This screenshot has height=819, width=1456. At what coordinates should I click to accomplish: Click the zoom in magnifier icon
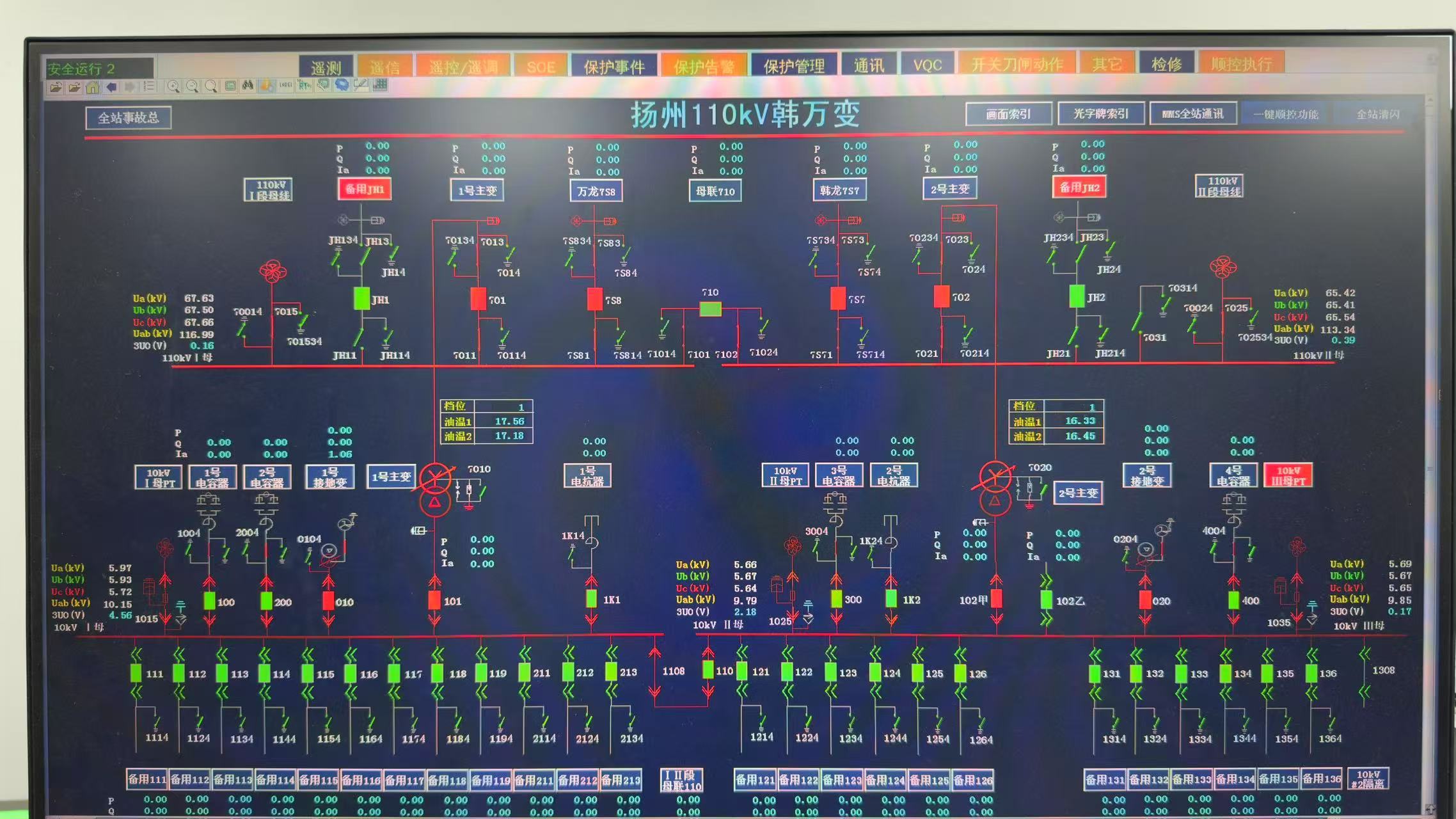click(173, 86)
